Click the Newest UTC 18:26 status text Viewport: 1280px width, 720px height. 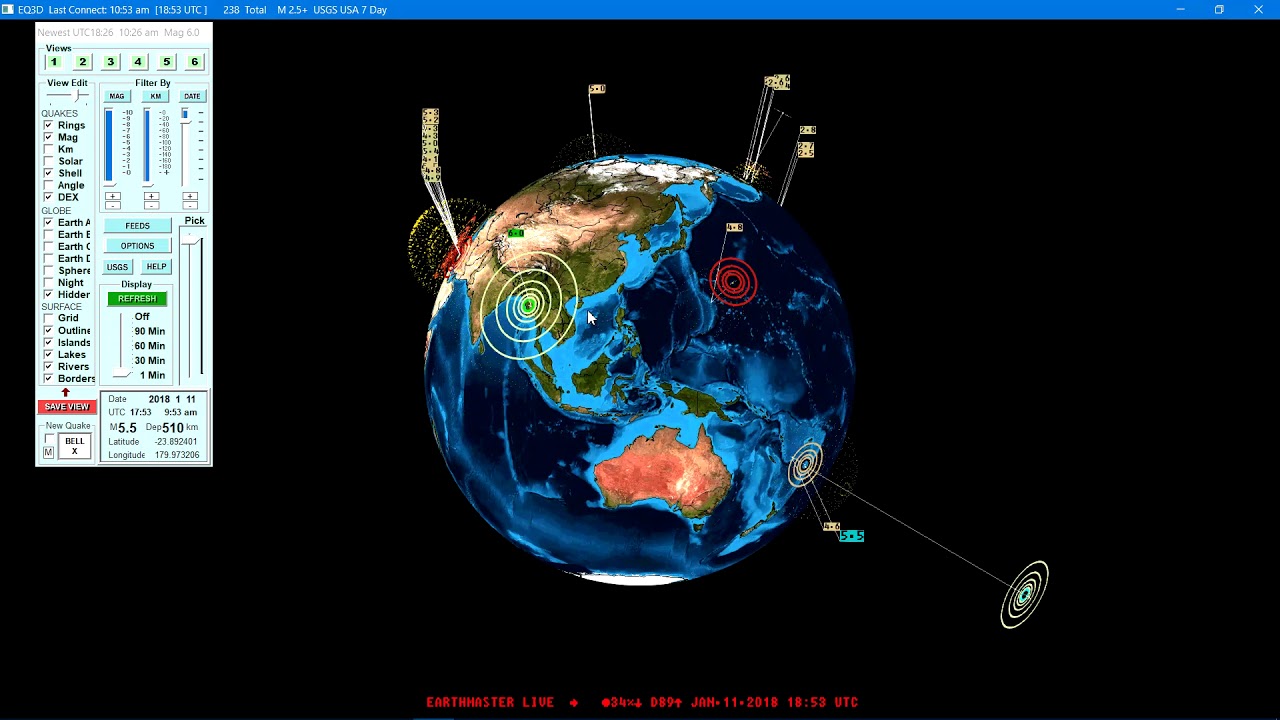pyautogui.click(x=119, y=32)
